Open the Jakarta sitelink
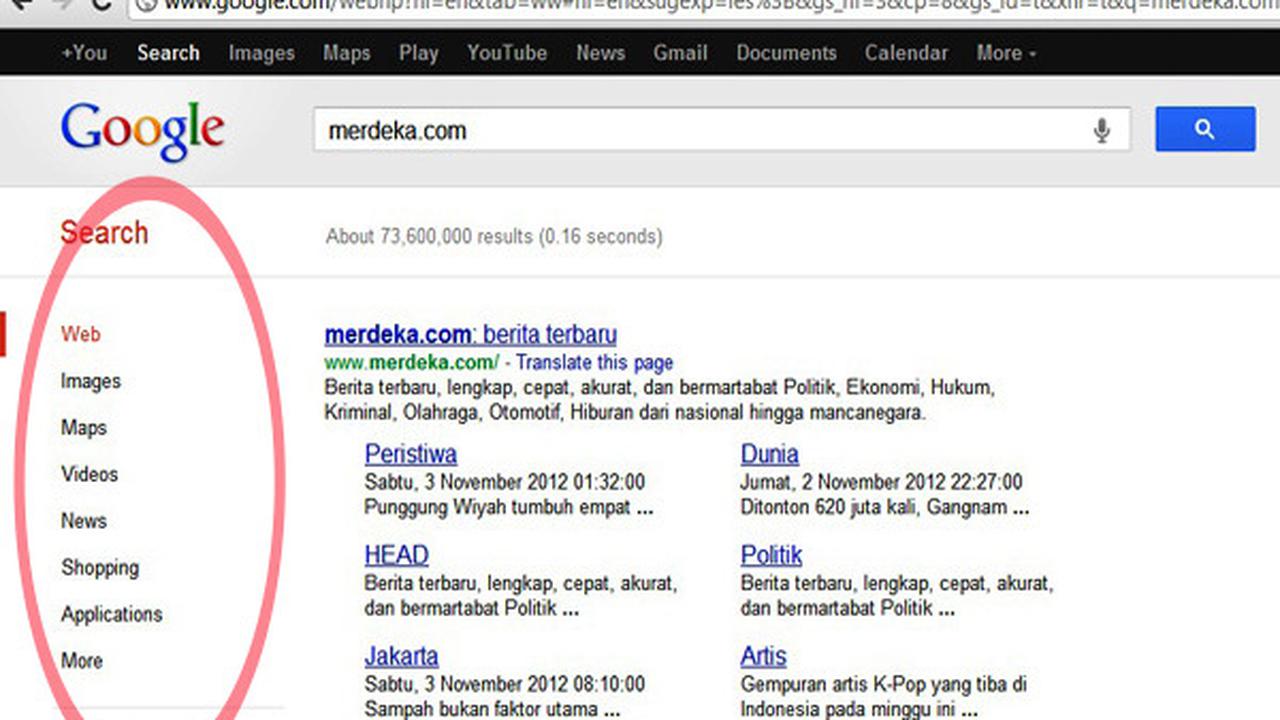This screenshot has width=1280, height=720. point(401,657)
